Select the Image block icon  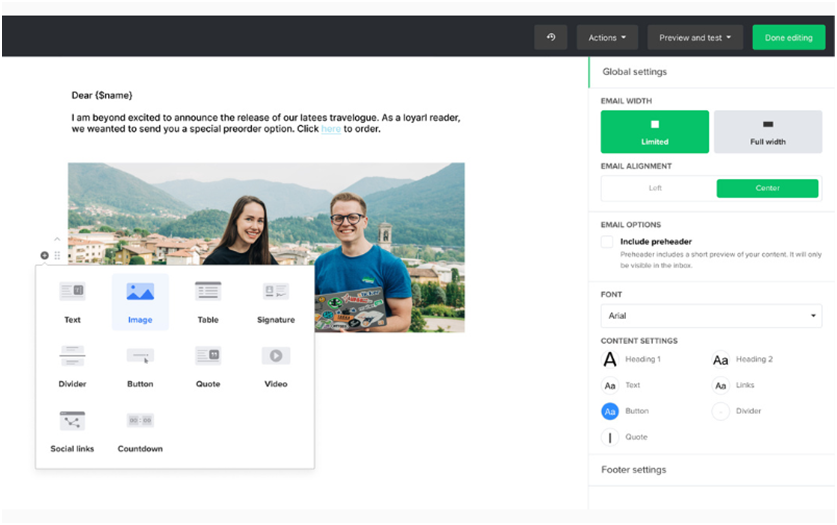[x=140, y=301]
